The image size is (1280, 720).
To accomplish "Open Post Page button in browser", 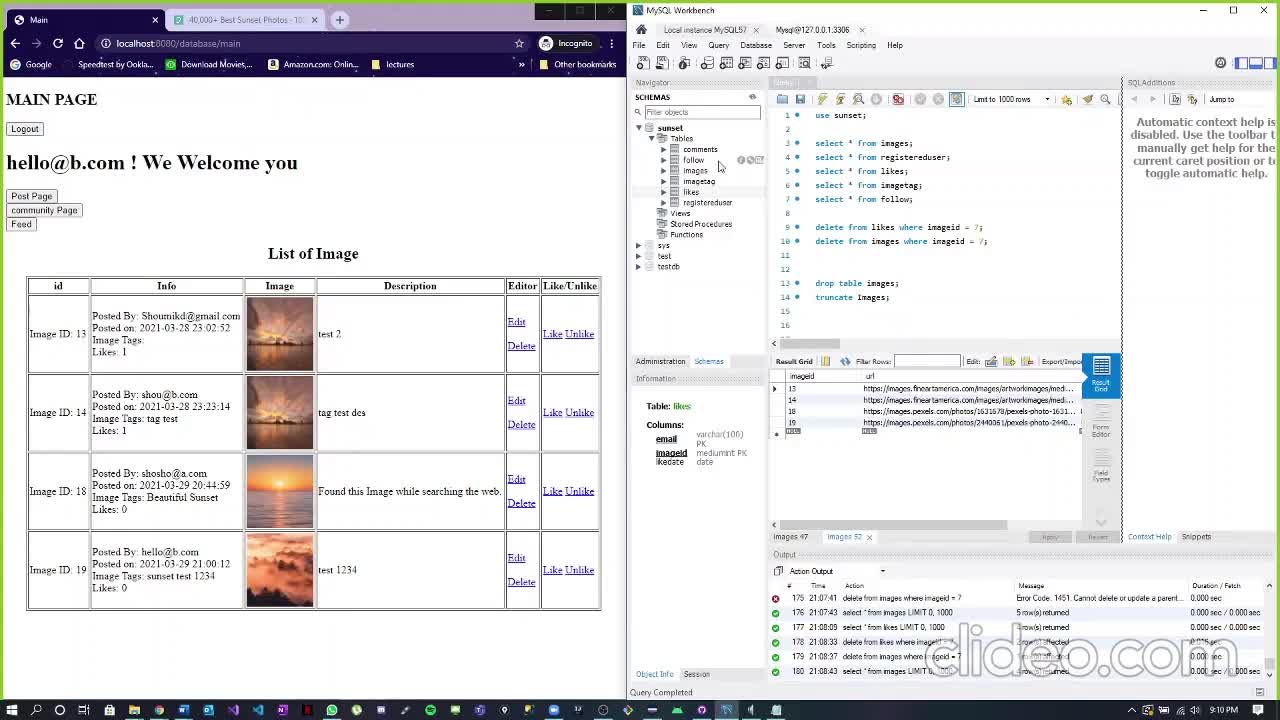I will (x=32, y=196).
